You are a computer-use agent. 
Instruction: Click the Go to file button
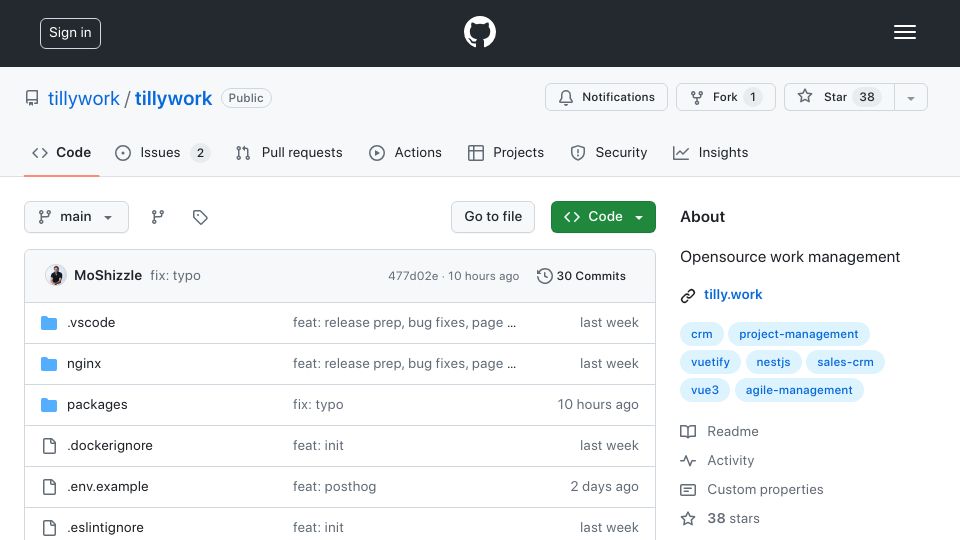coord(493,217)
